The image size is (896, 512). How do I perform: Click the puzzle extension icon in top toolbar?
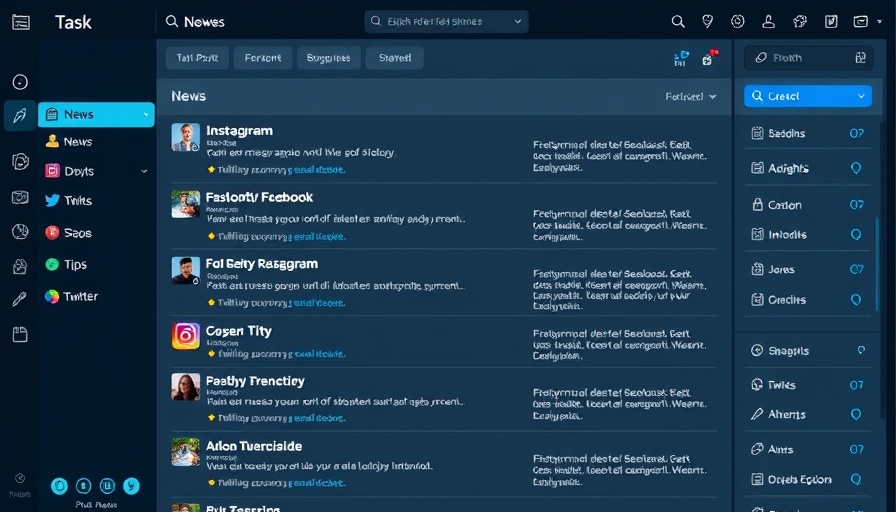click(800, 22)
